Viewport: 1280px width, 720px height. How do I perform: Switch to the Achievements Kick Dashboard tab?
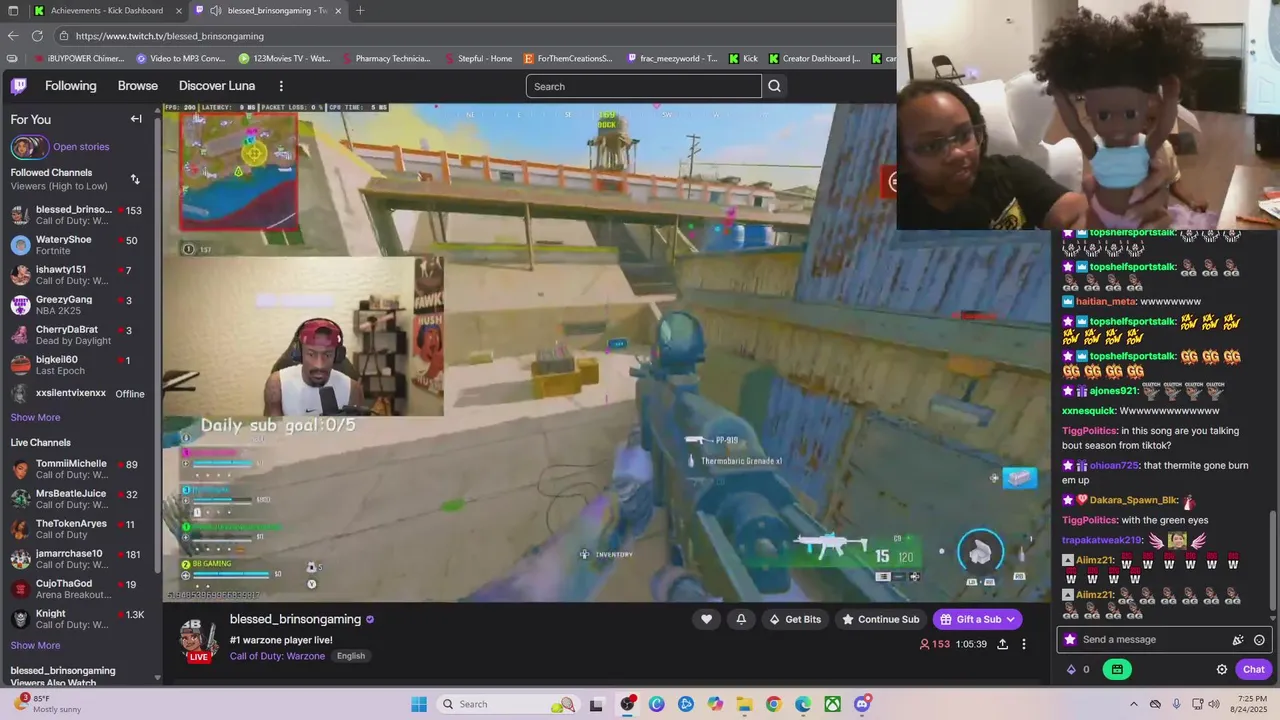point(108,11)
